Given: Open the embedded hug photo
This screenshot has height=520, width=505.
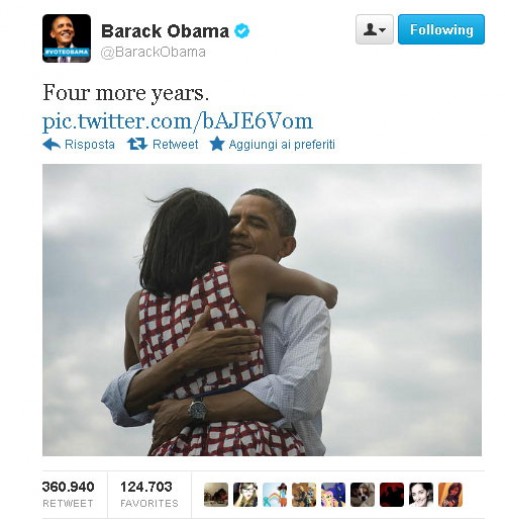Looking at the screenshot, I should 262,310.
